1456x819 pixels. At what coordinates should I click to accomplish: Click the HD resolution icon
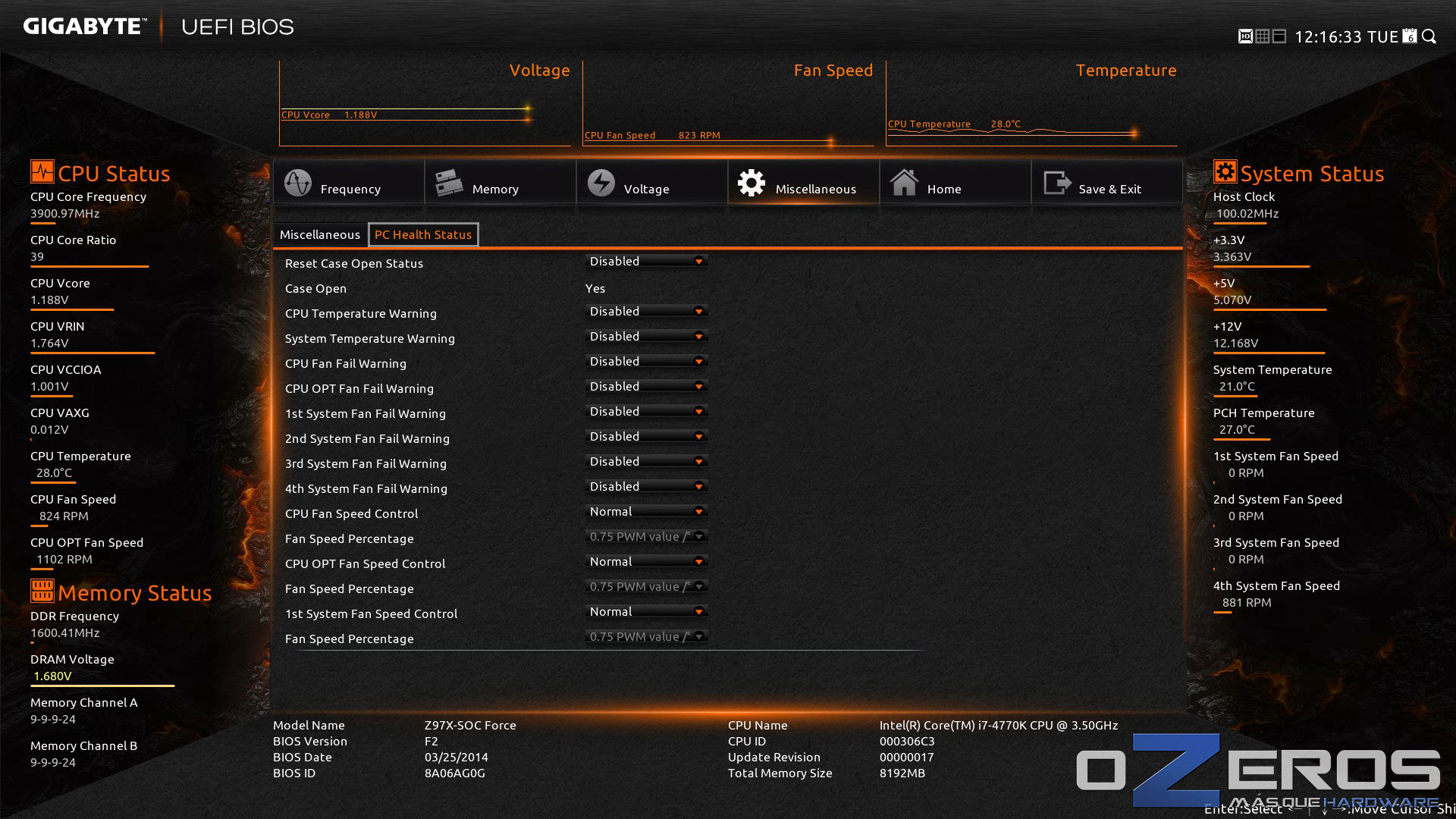tap(1245, 36)
